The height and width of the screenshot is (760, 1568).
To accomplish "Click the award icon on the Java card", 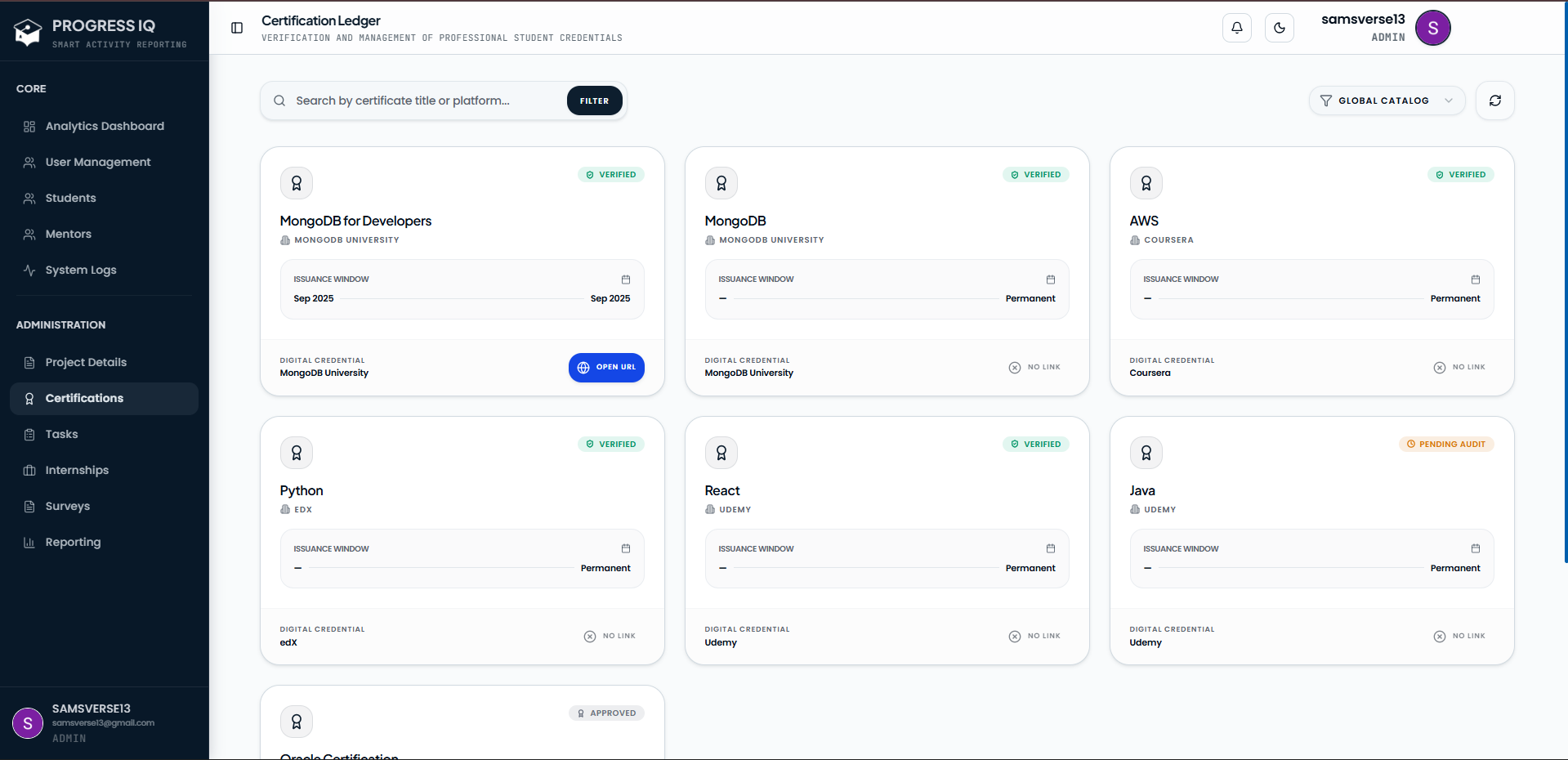I will tap(1146, 453).
